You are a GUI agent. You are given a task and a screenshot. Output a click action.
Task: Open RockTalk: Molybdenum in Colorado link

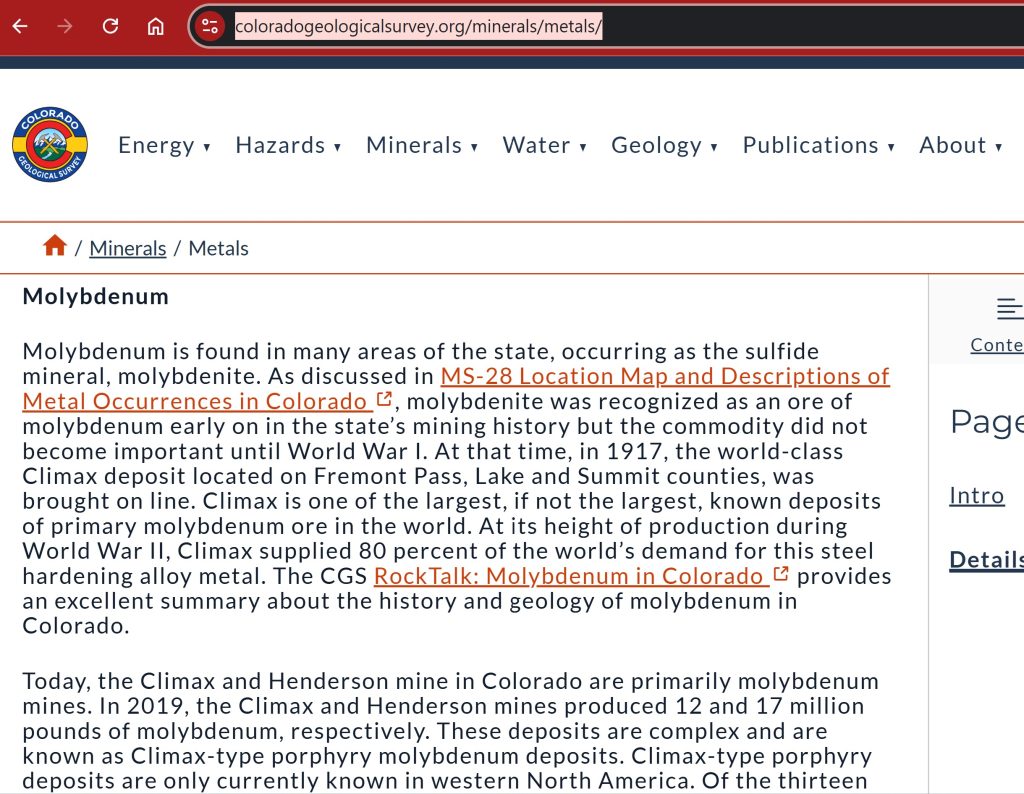click(x=568, y=576)
